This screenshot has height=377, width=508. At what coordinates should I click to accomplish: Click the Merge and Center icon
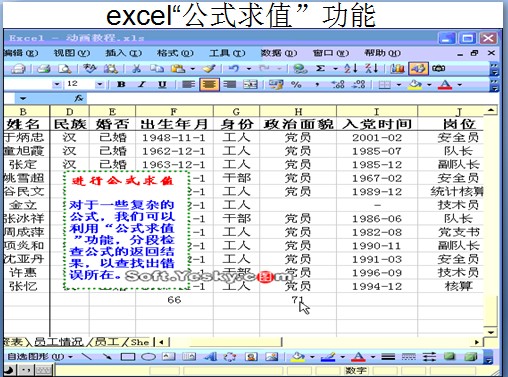(250, 85)
